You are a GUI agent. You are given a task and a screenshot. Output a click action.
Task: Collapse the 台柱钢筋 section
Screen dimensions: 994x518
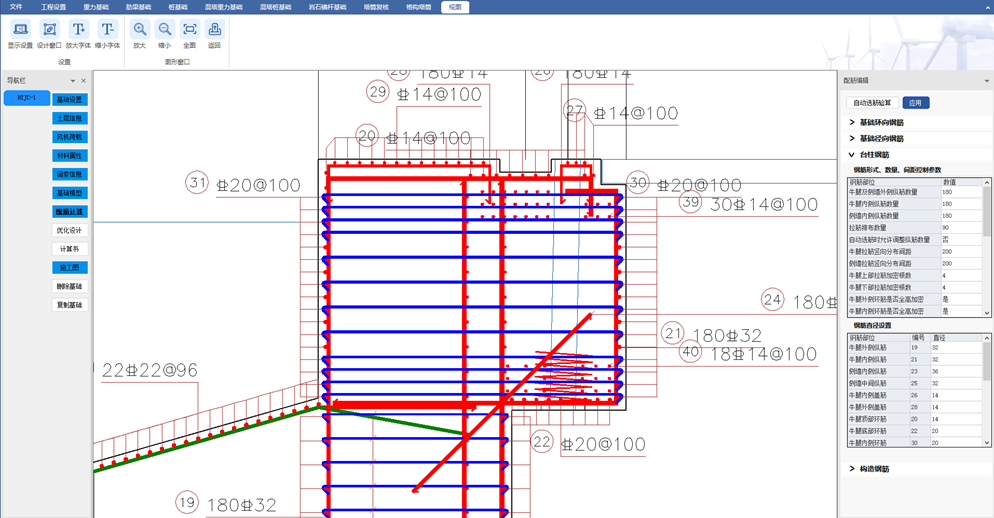(x=852, y=155)
